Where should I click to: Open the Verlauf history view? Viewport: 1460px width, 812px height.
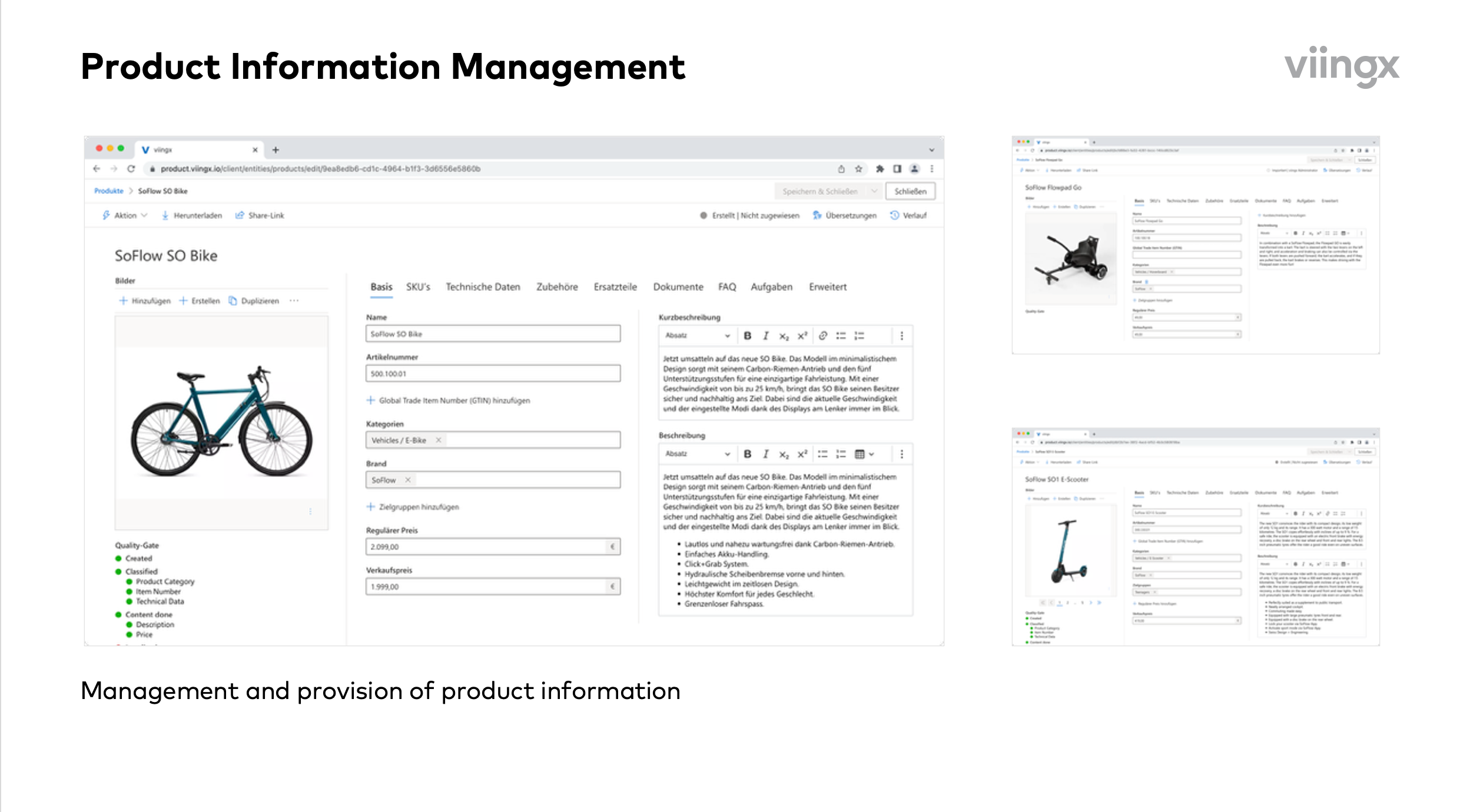click(908, 215)
